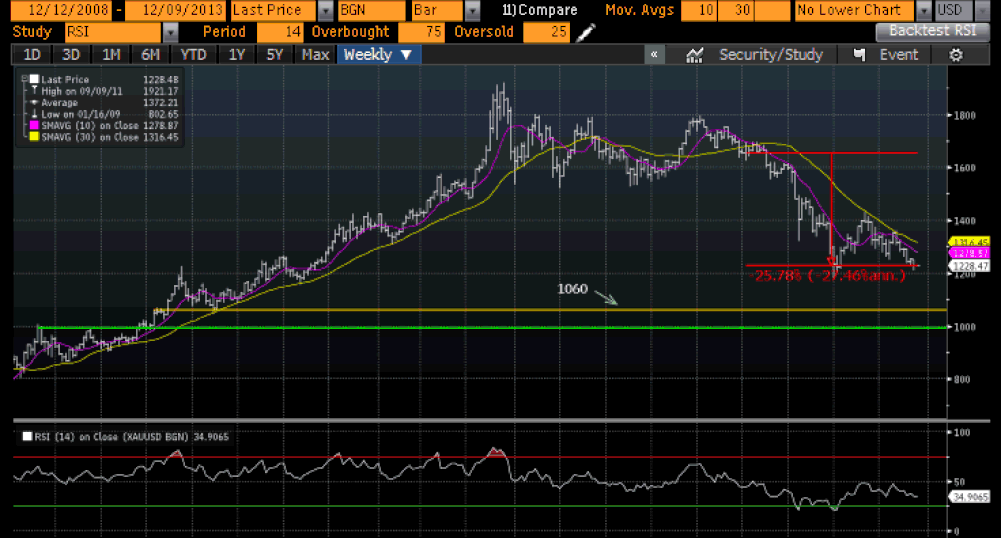The height and width of the screenshot is (538, 1001).
Task: Open the Weekly periodicity dropdown
Action: [376, 55]
